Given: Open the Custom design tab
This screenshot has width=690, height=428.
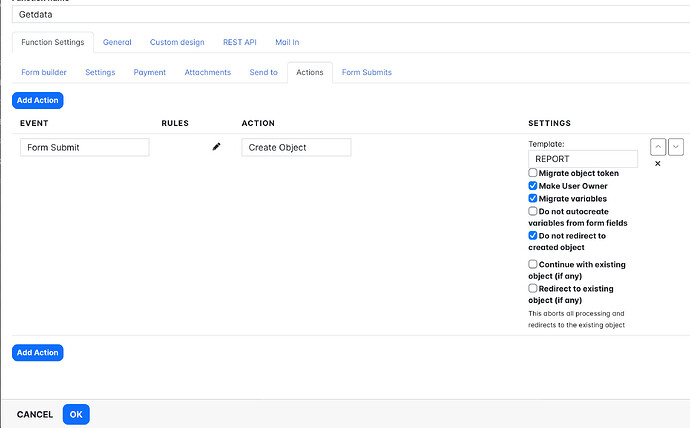Looking at the screenshot, I should tap(177, 42).
